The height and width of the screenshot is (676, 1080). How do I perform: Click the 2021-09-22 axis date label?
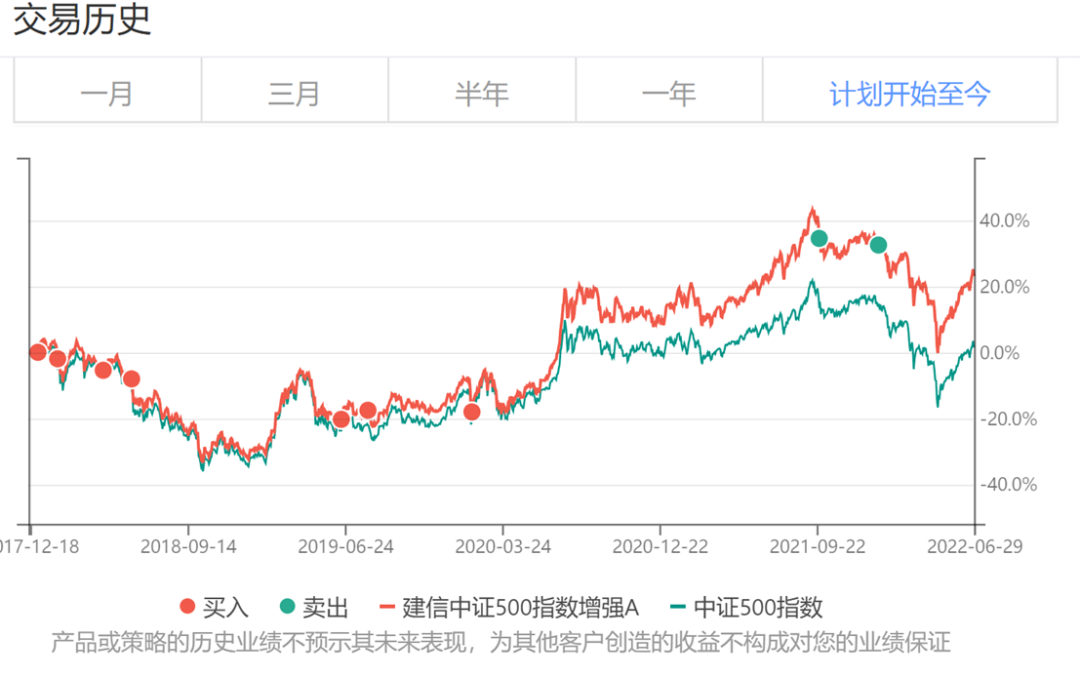[817, 546]
